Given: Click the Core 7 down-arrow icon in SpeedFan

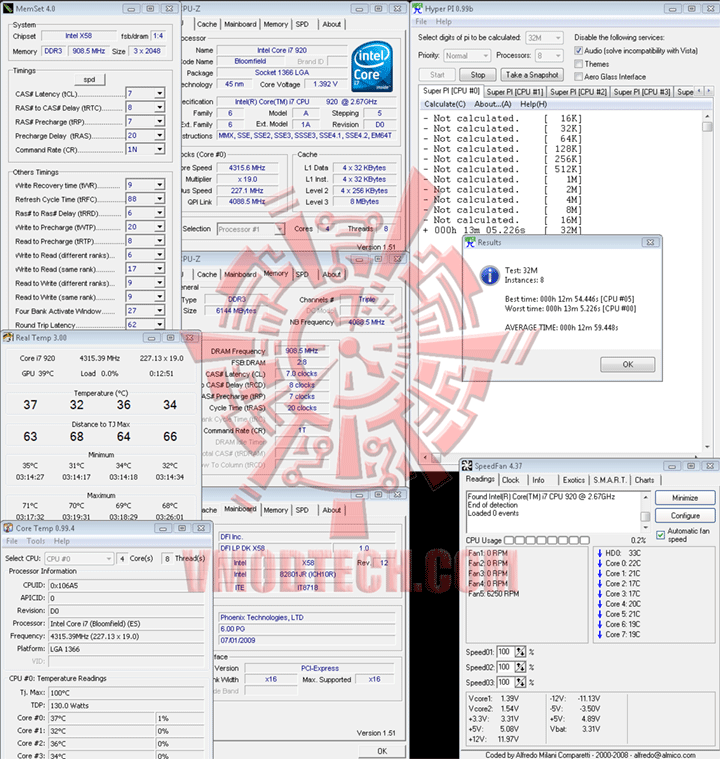Looking at the screenshot, I should point(600,634).
